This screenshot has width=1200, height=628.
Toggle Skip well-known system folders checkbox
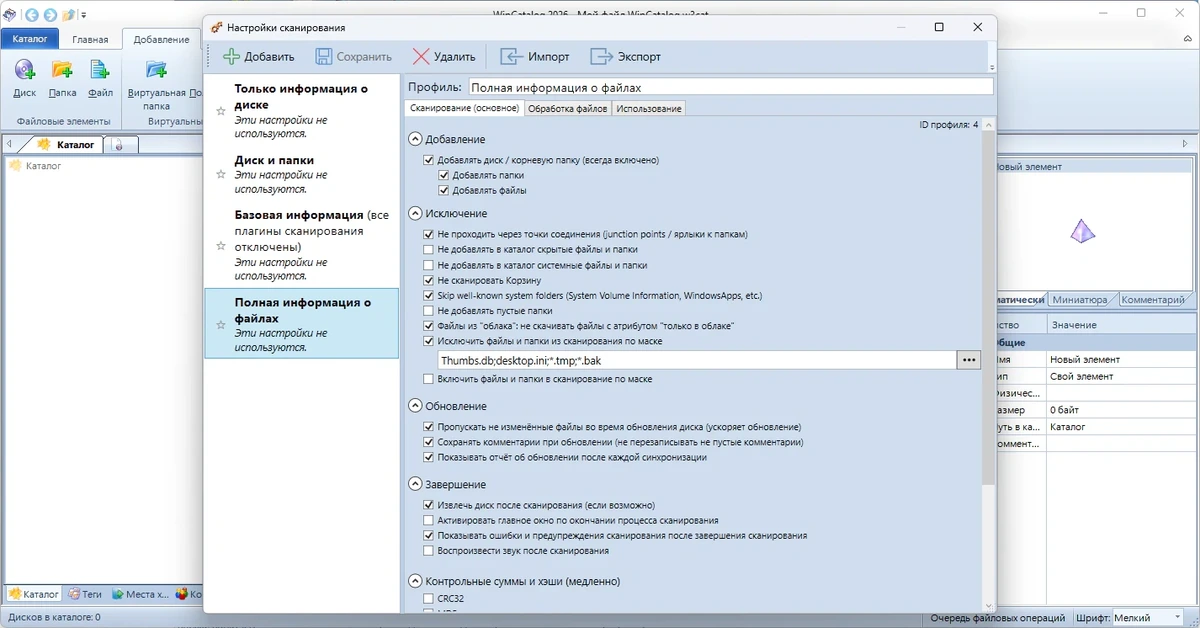[429, 296]
